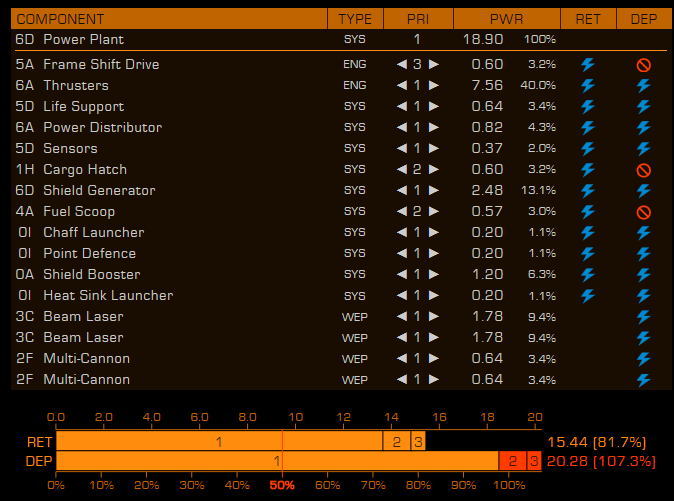The image size is (674, 501).
Task: Click priority 2 segment in RET bar
Action: click(x=397, y=441)
